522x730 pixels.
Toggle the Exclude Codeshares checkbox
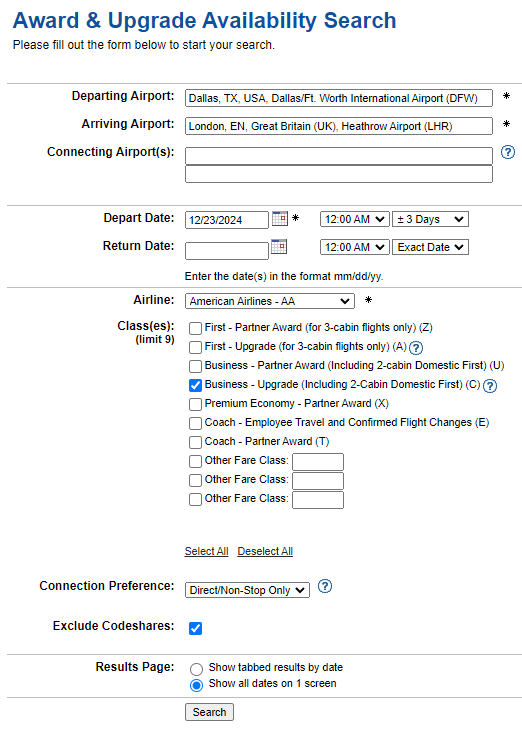196,629
